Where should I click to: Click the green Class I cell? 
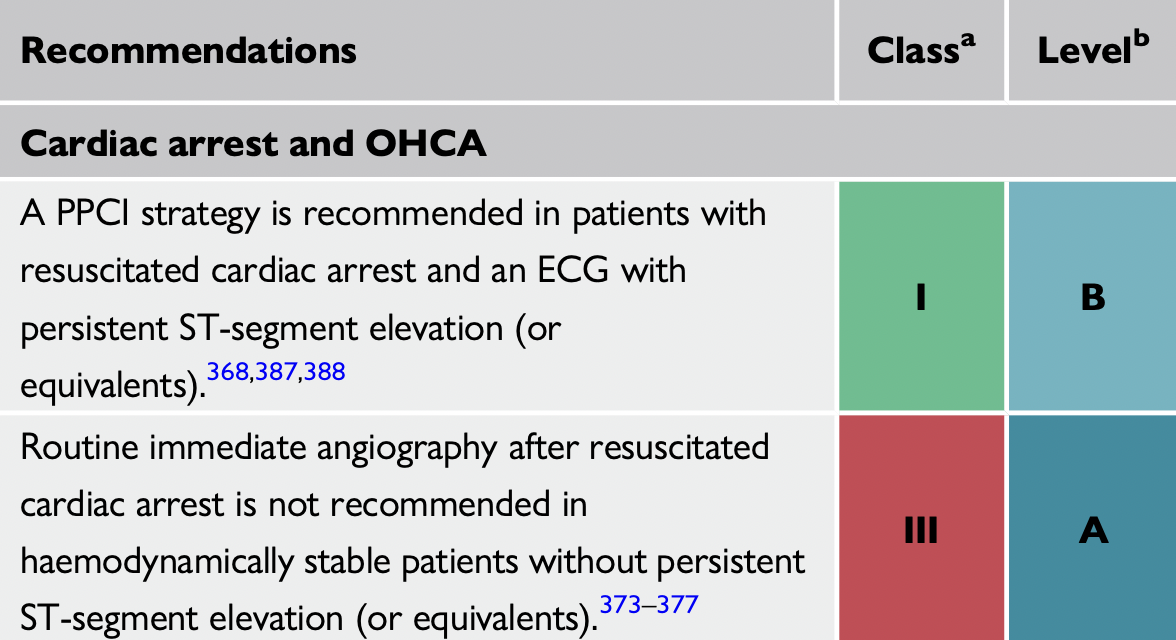920,297
